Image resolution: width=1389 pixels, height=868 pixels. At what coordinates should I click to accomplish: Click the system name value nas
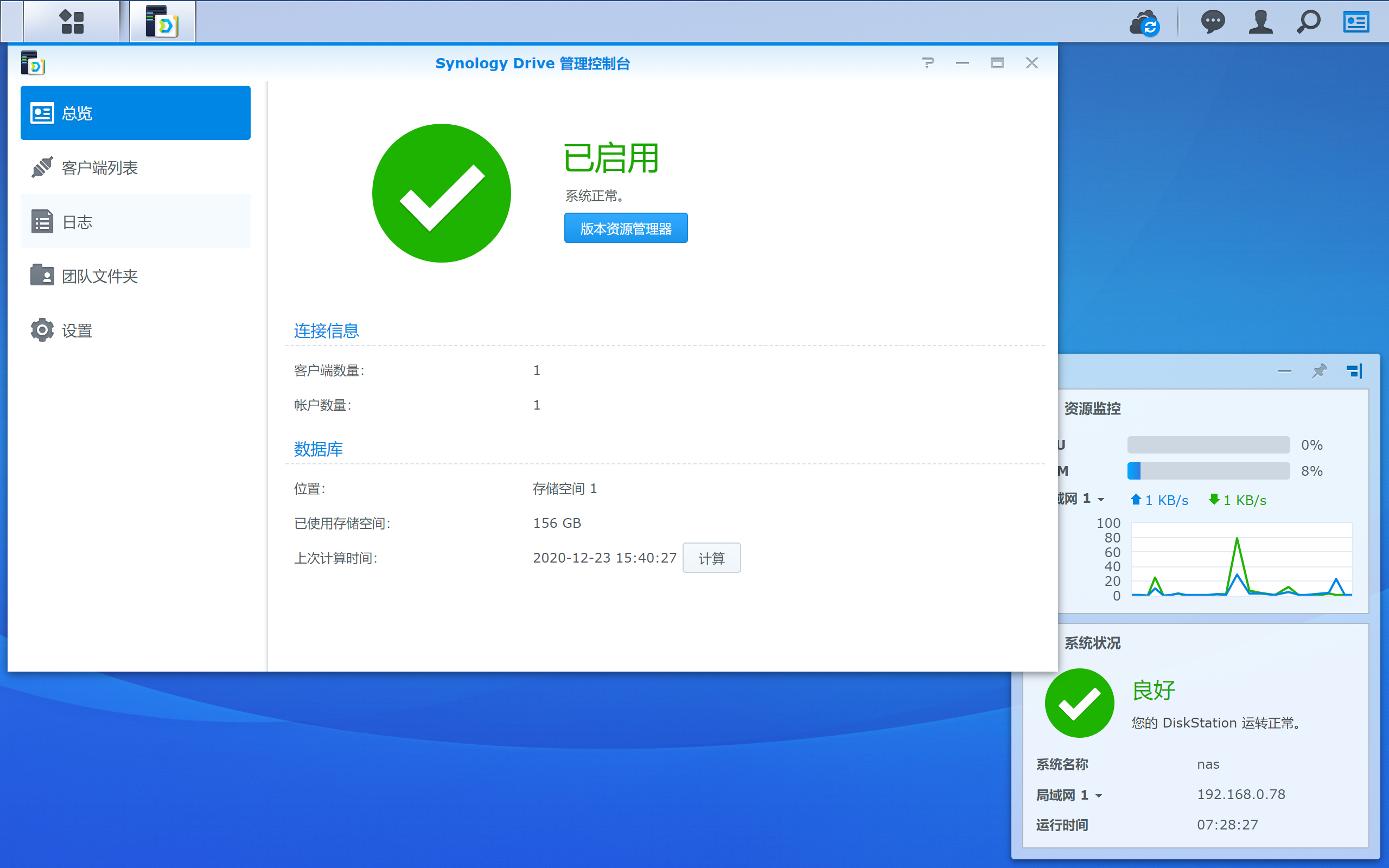tap(1208, 765)
